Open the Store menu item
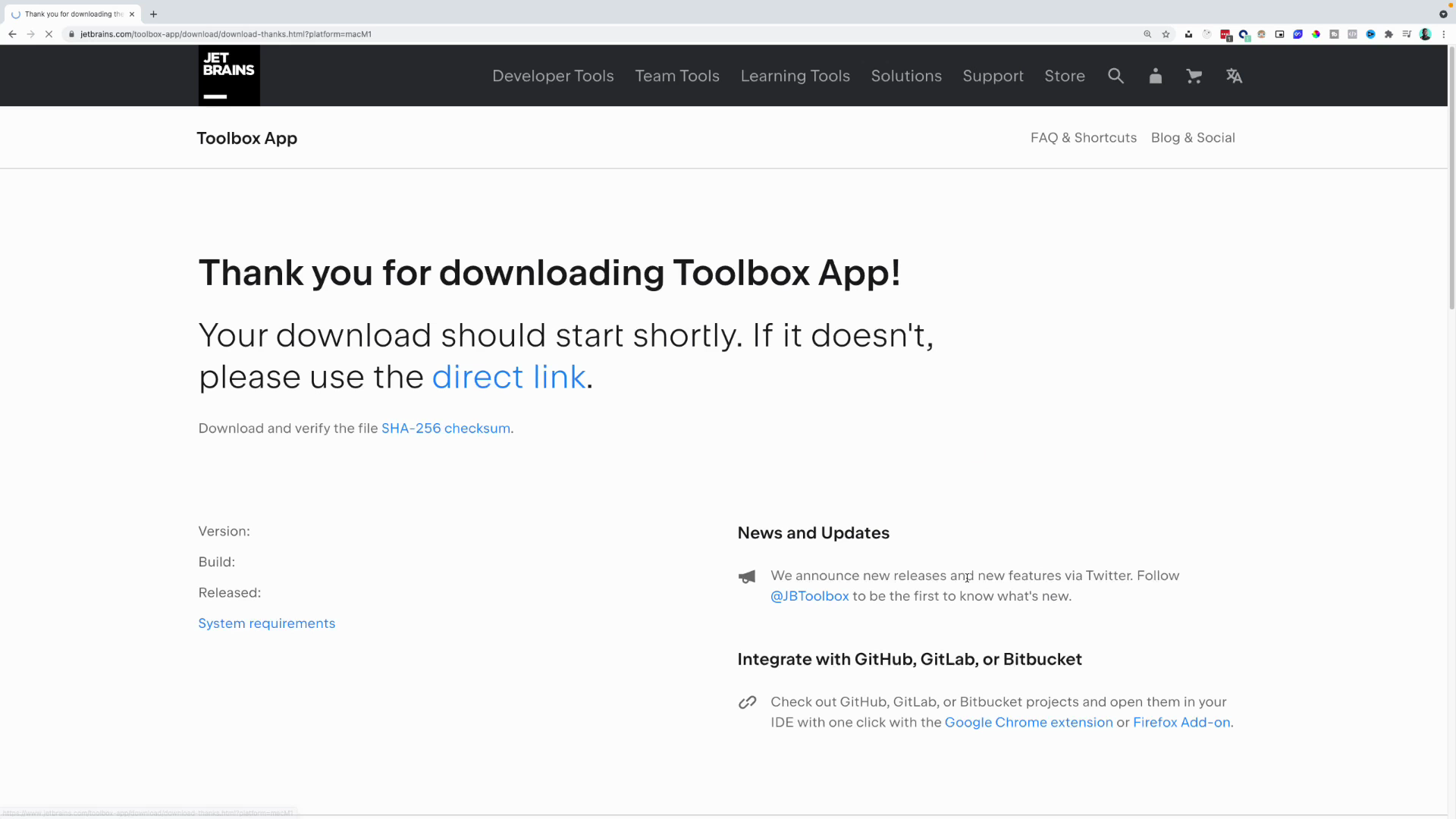Viewport: 1456px width, 819px height. [1065, 76]
